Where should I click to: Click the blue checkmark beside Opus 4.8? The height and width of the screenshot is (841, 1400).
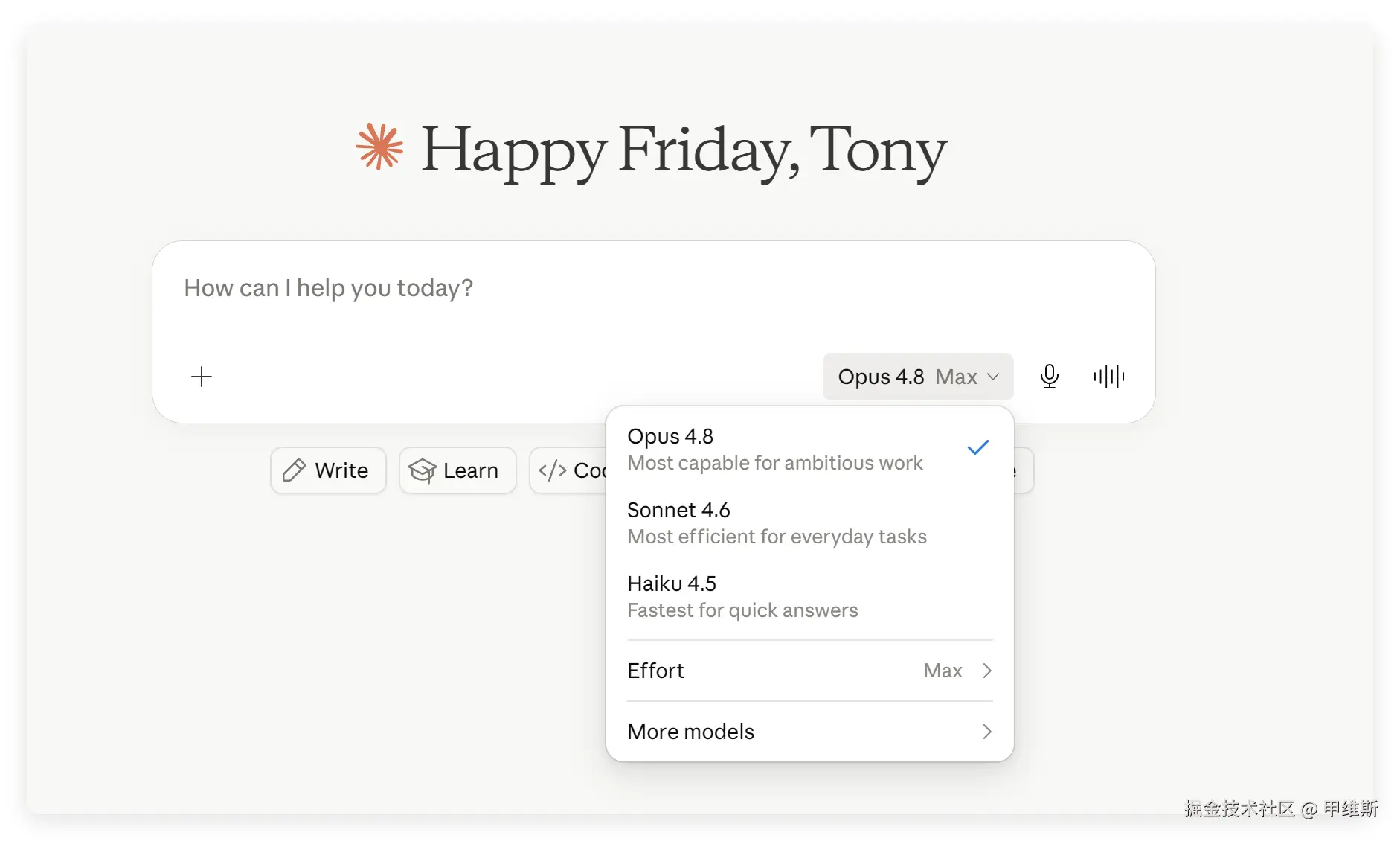(978, 447)
